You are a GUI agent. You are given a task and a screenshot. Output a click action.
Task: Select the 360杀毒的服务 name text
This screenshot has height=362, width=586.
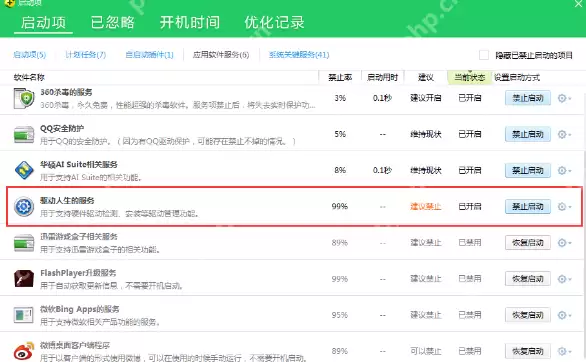[66, 92]
